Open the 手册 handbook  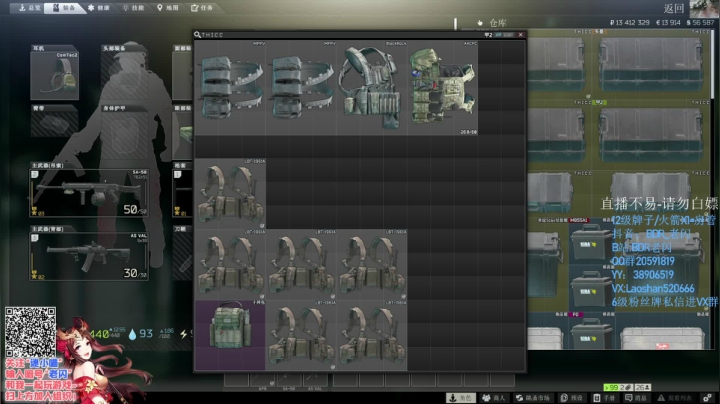604,398
